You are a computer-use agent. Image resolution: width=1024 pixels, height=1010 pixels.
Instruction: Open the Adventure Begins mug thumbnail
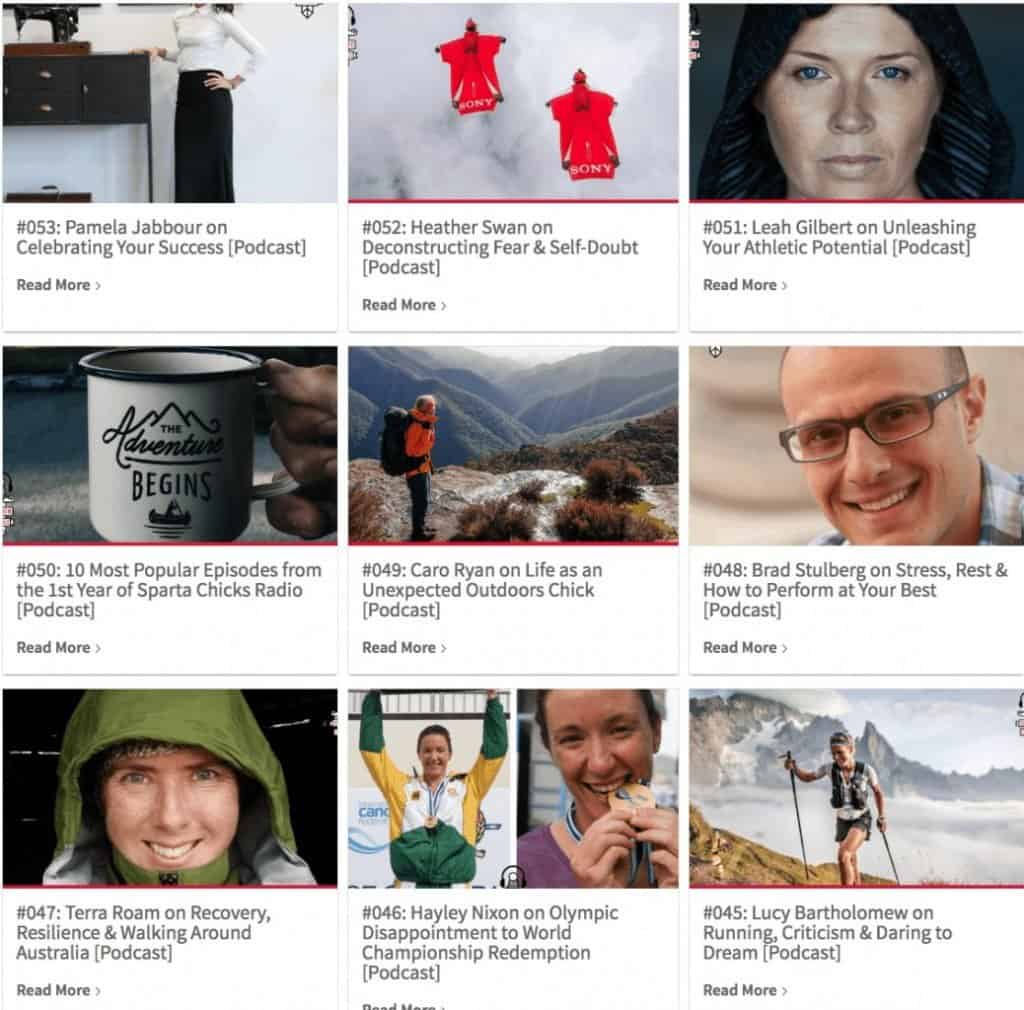(x=170, y=446)
